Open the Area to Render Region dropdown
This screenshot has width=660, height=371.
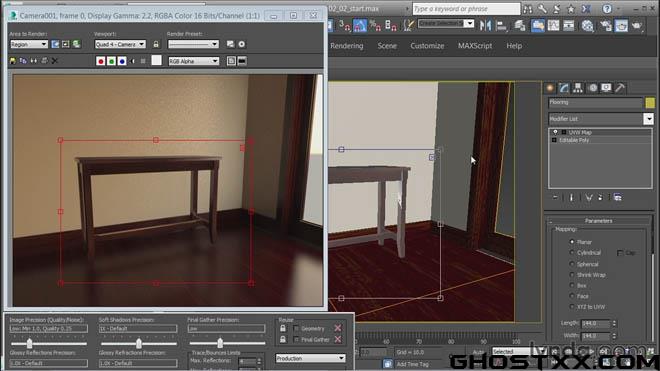point(29,44)
